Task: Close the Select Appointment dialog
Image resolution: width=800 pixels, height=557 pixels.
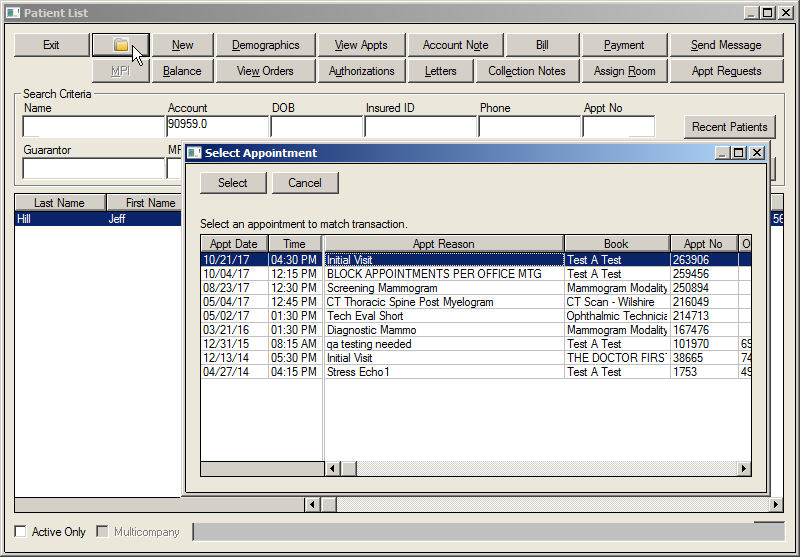Action: [757, 153]
